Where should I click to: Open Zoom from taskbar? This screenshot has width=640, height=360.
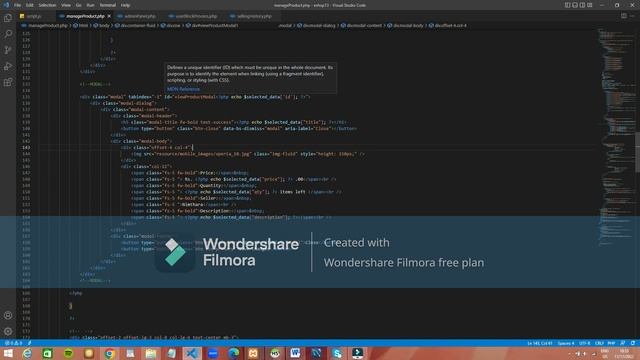[213, 353]
